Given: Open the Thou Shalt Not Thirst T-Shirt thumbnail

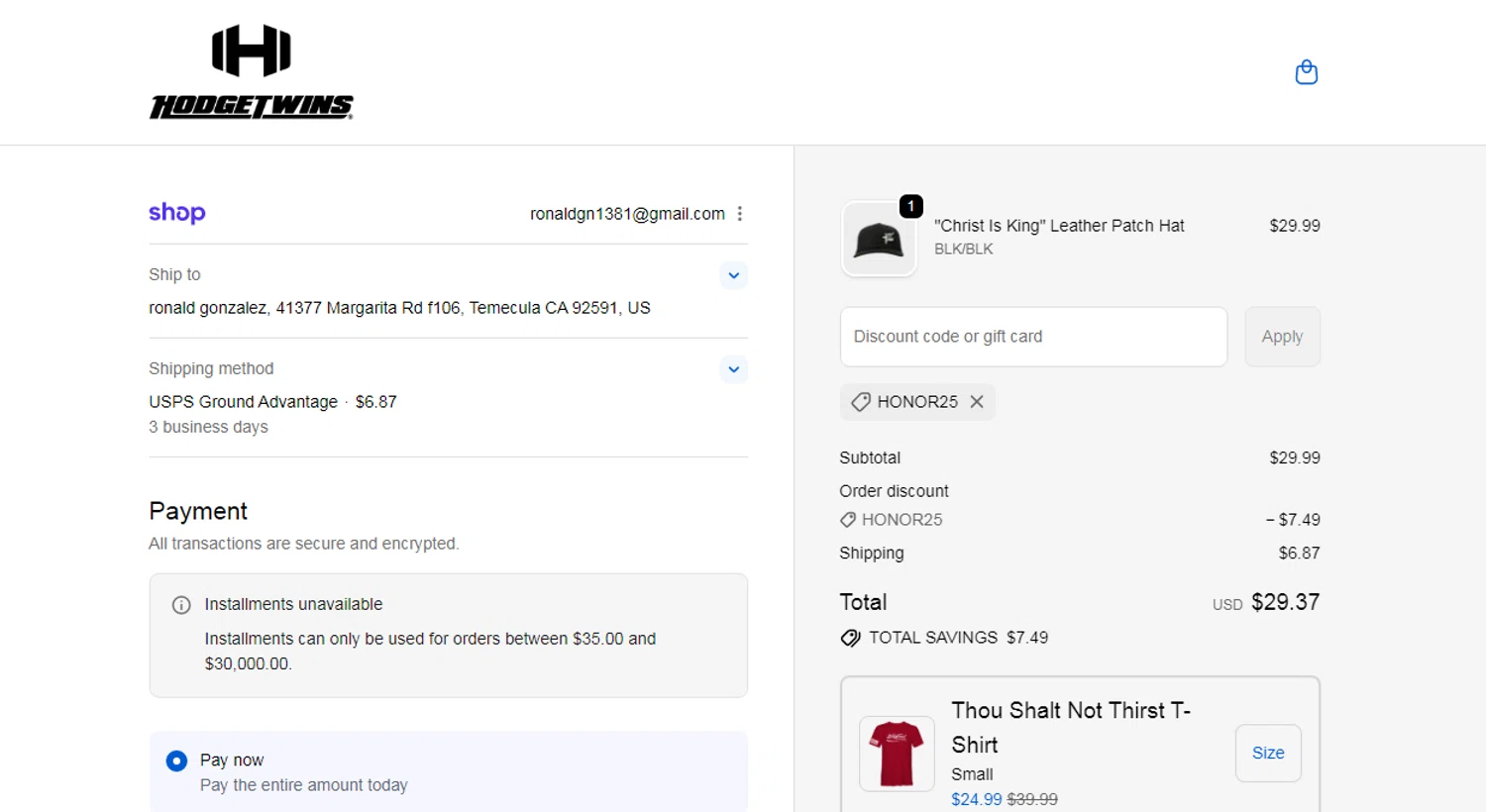Looking at the screenshot, I should pyautogui.click(x=897, y=754).
